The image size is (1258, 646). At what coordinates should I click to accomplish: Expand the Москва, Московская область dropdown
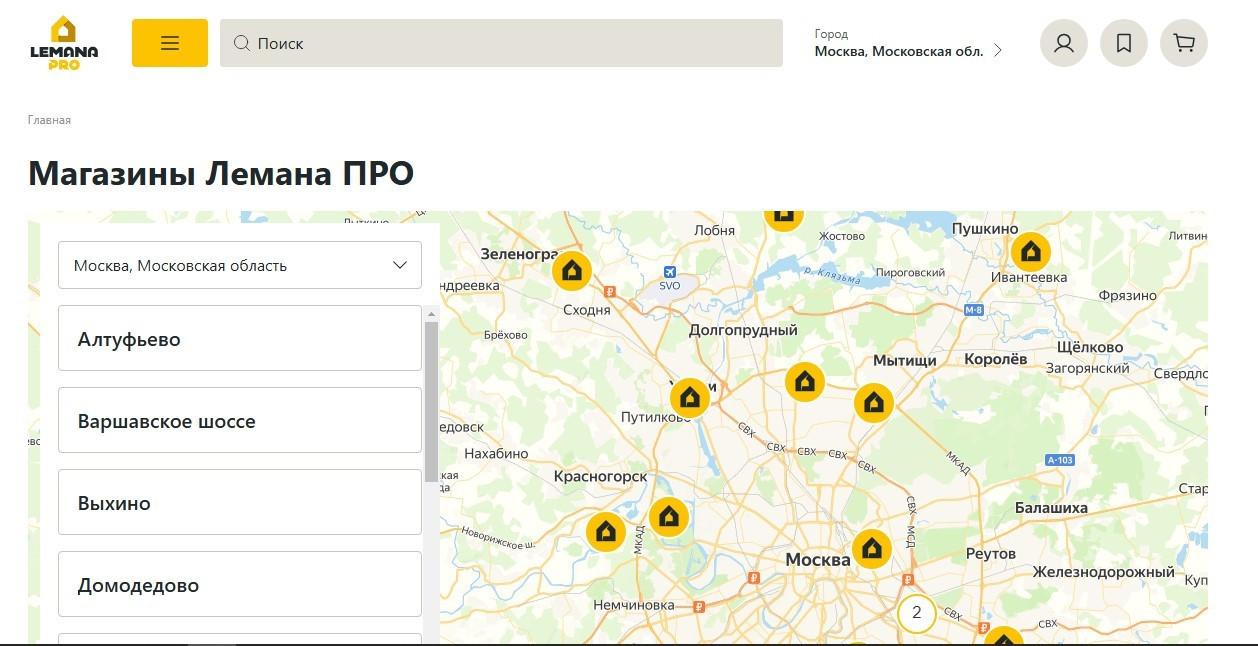[240, 265]
